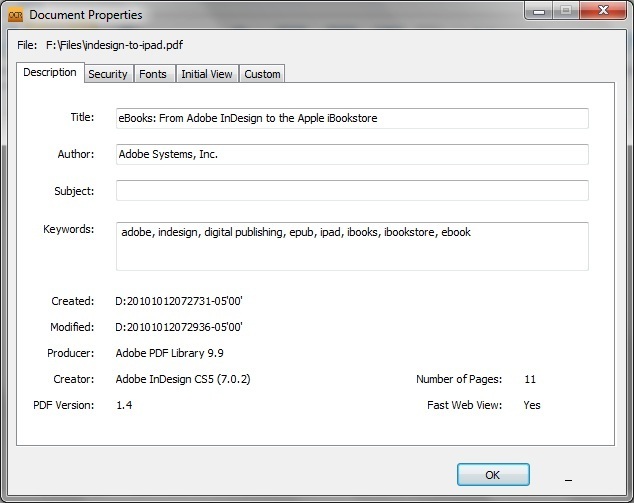
Task: Click into the Author input field
Action: [352, 154]
